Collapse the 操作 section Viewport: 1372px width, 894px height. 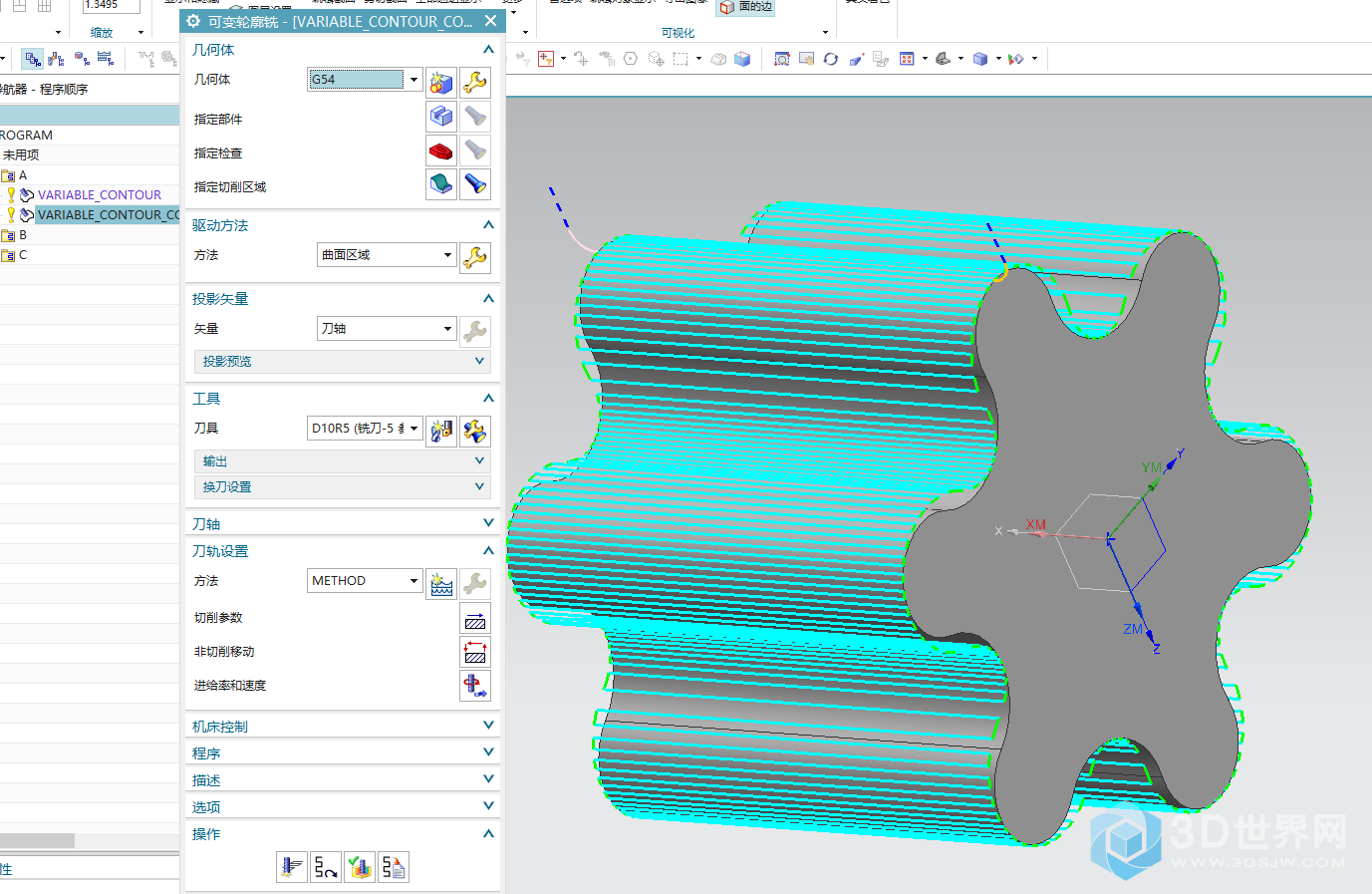tap(488, 833)
